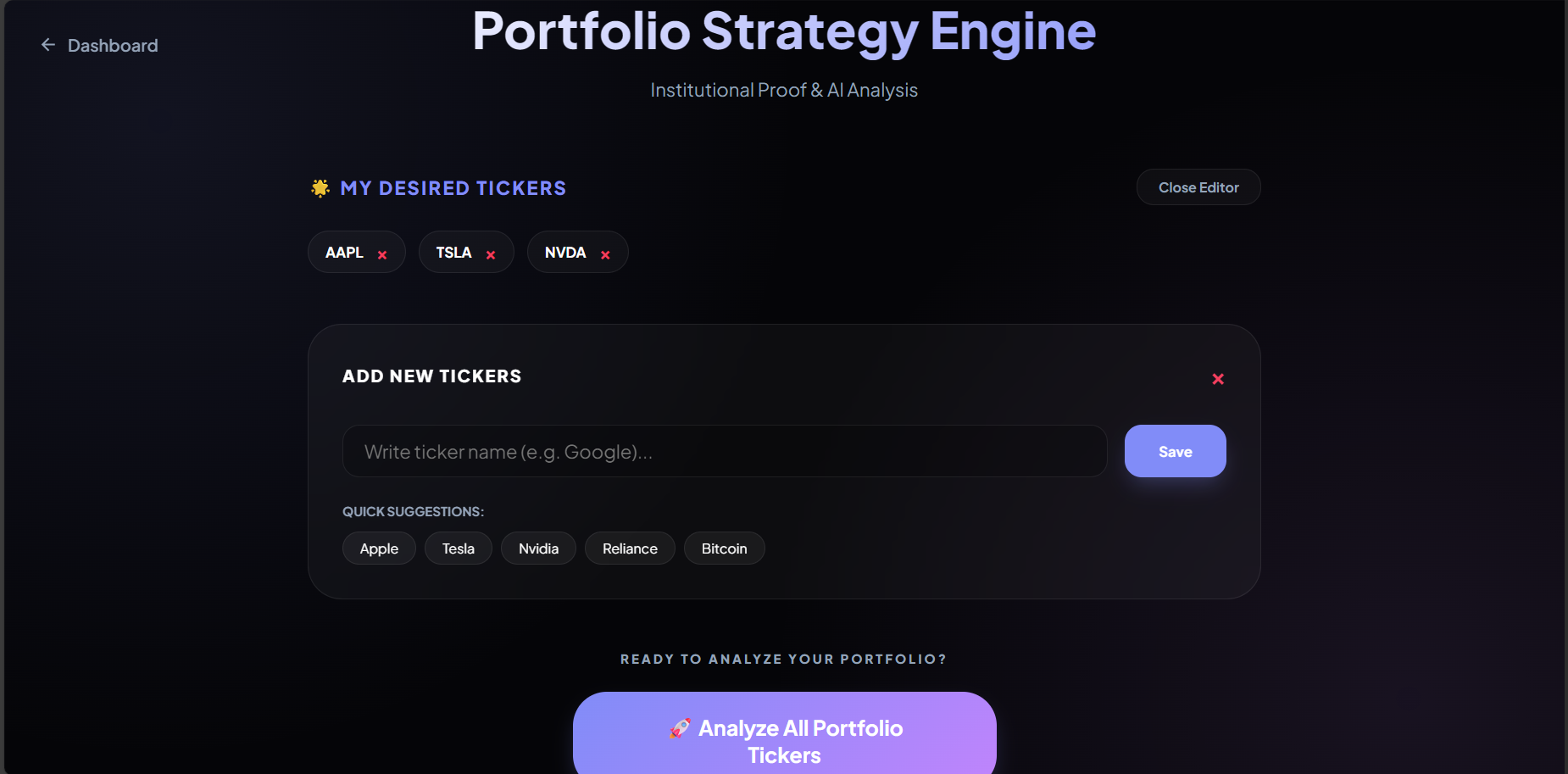The height and width of the screenshot is (774, 1568).
Task: Focus the ticker name input field
Action: (724, 451)
